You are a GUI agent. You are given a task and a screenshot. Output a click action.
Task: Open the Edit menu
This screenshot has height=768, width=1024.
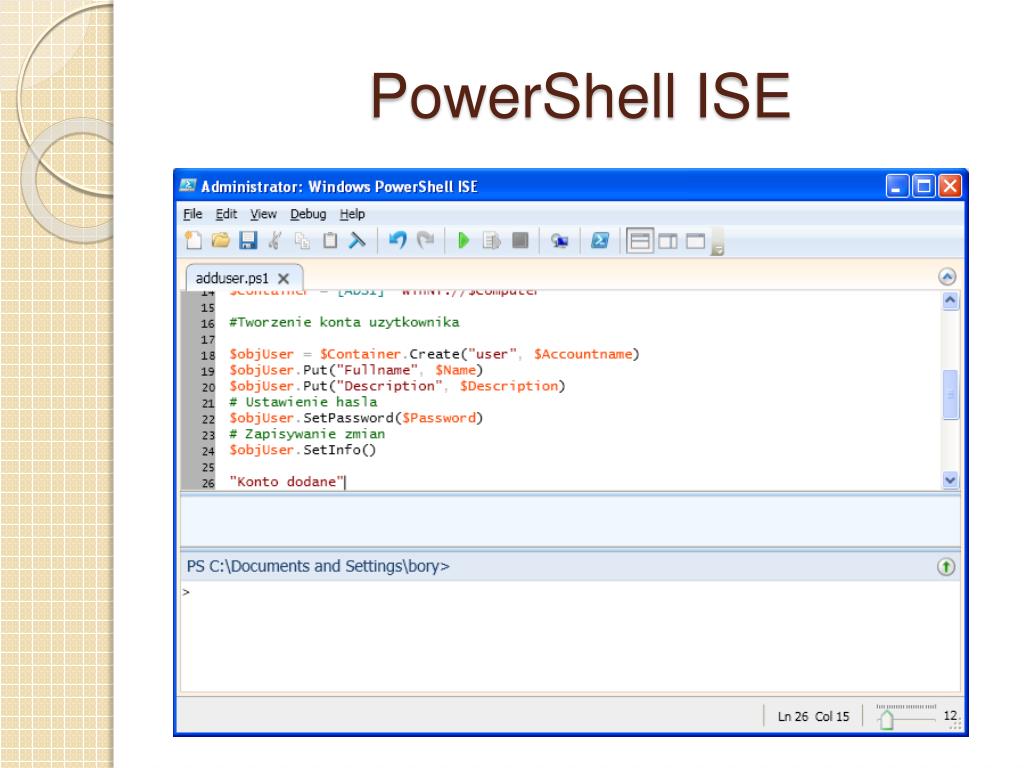tap(227, 214)
